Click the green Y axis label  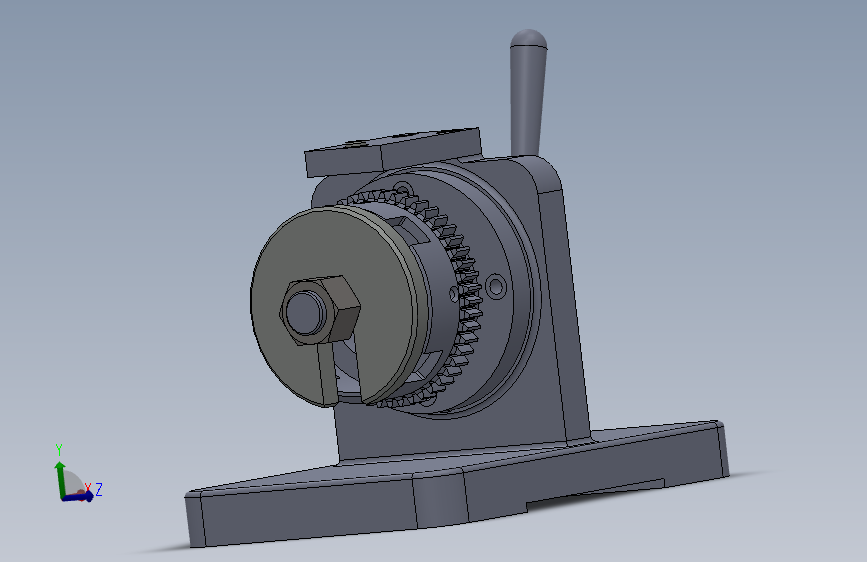click(59, 450)
